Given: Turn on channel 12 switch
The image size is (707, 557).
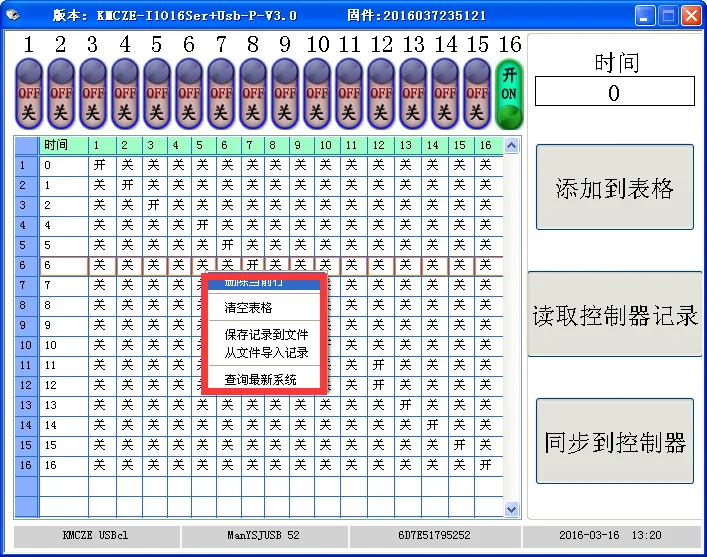Looking at the screenshot, I should point(381,94).
